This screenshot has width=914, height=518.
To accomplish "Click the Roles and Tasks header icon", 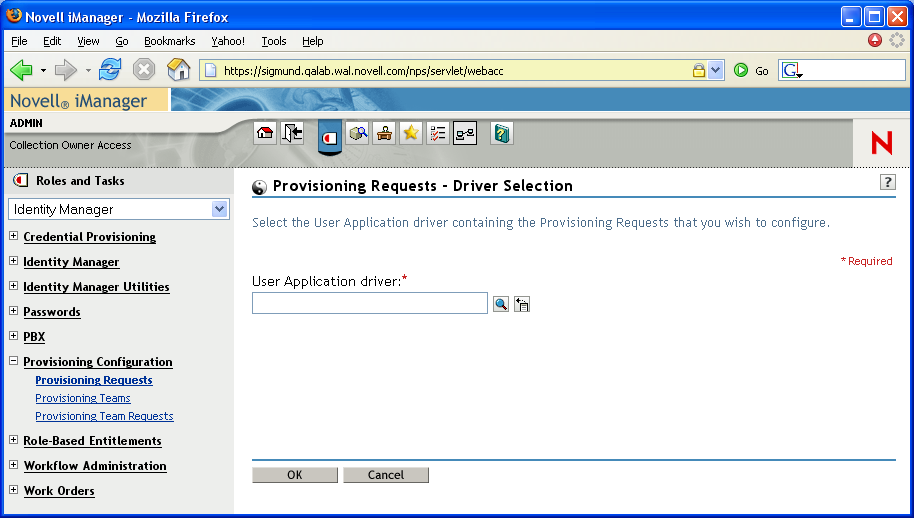I will pyautogui.click(x=20, y=181).
